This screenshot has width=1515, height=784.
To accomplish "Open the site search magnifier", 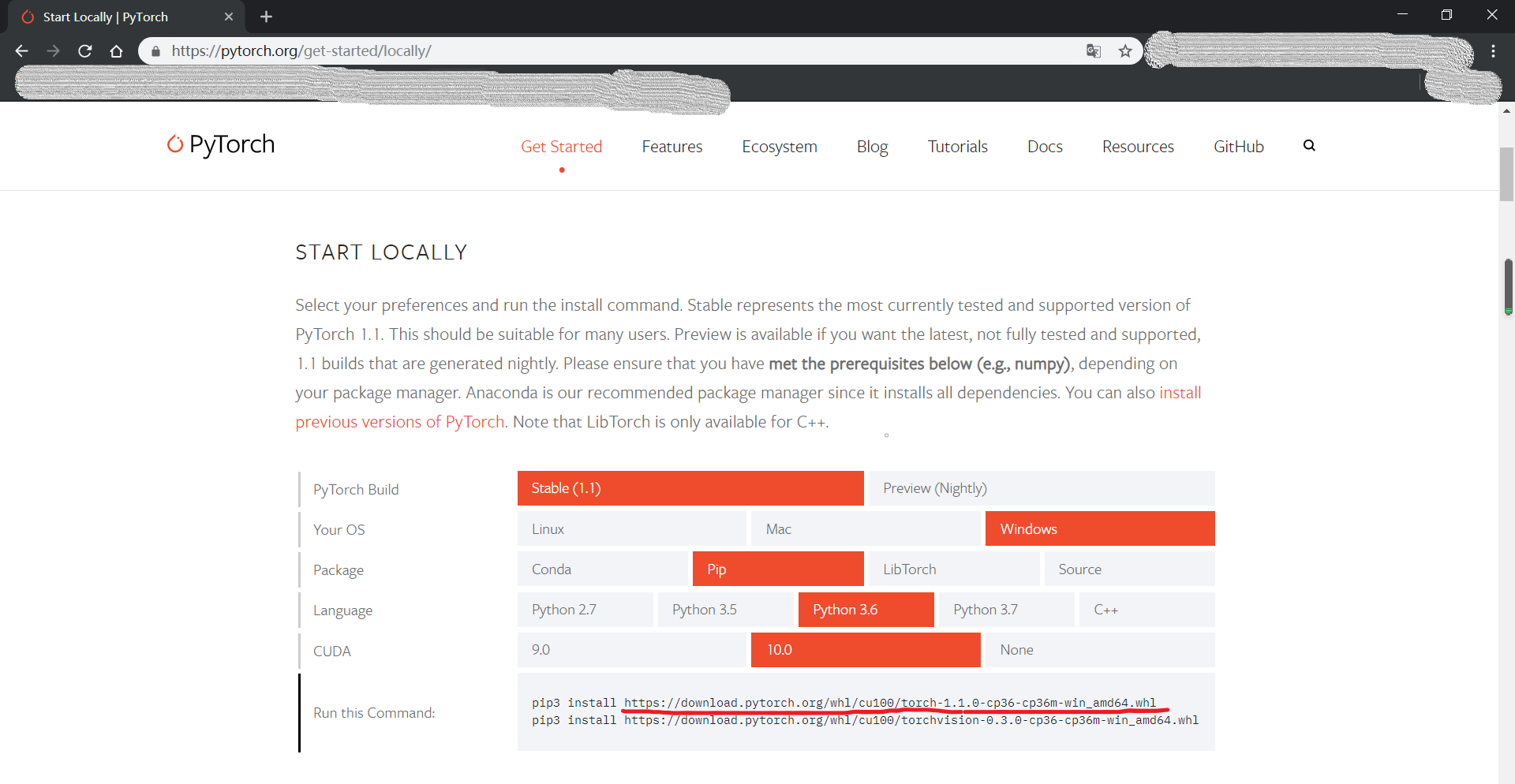I will [1309, 146].
